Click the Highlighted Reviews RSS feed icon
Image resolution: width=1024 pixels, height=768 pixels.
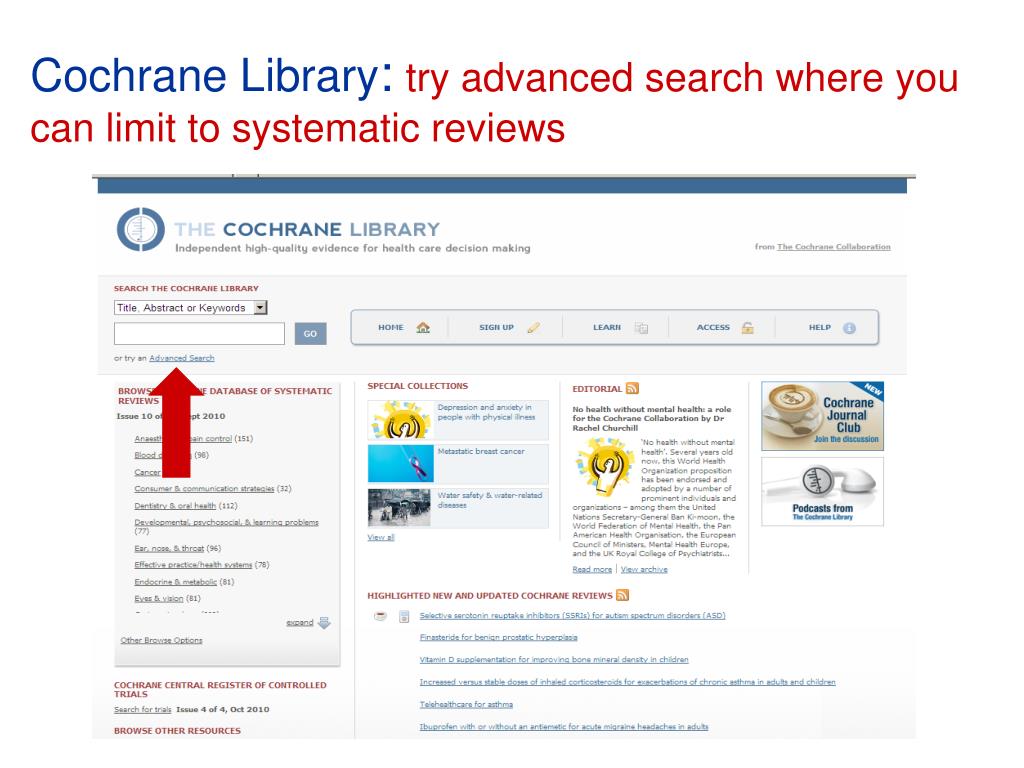(x=622, y=595)
